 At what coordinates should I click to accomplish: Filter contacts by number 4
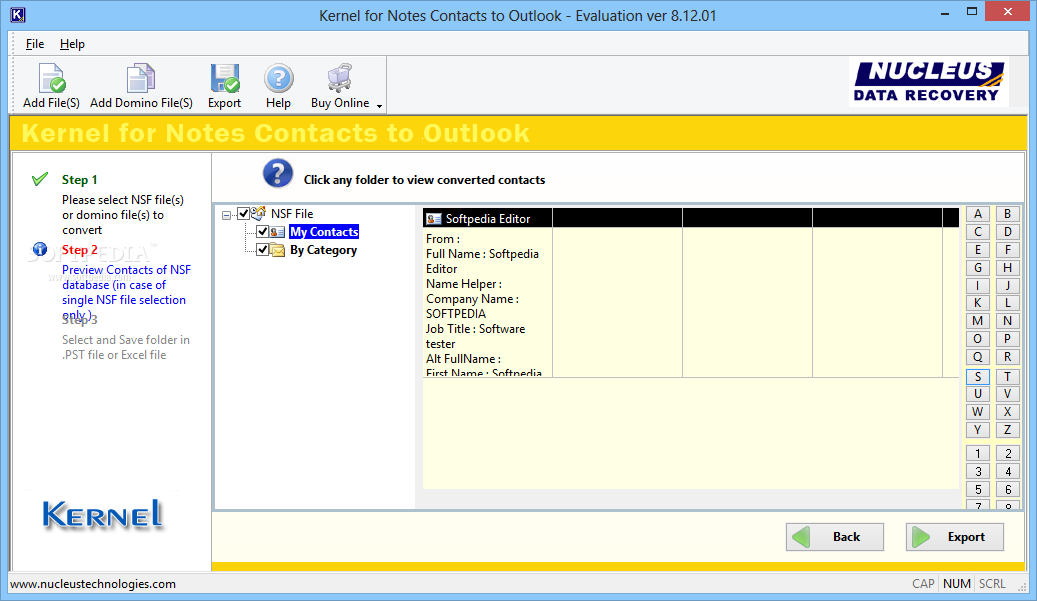(x=1007, y=471)
